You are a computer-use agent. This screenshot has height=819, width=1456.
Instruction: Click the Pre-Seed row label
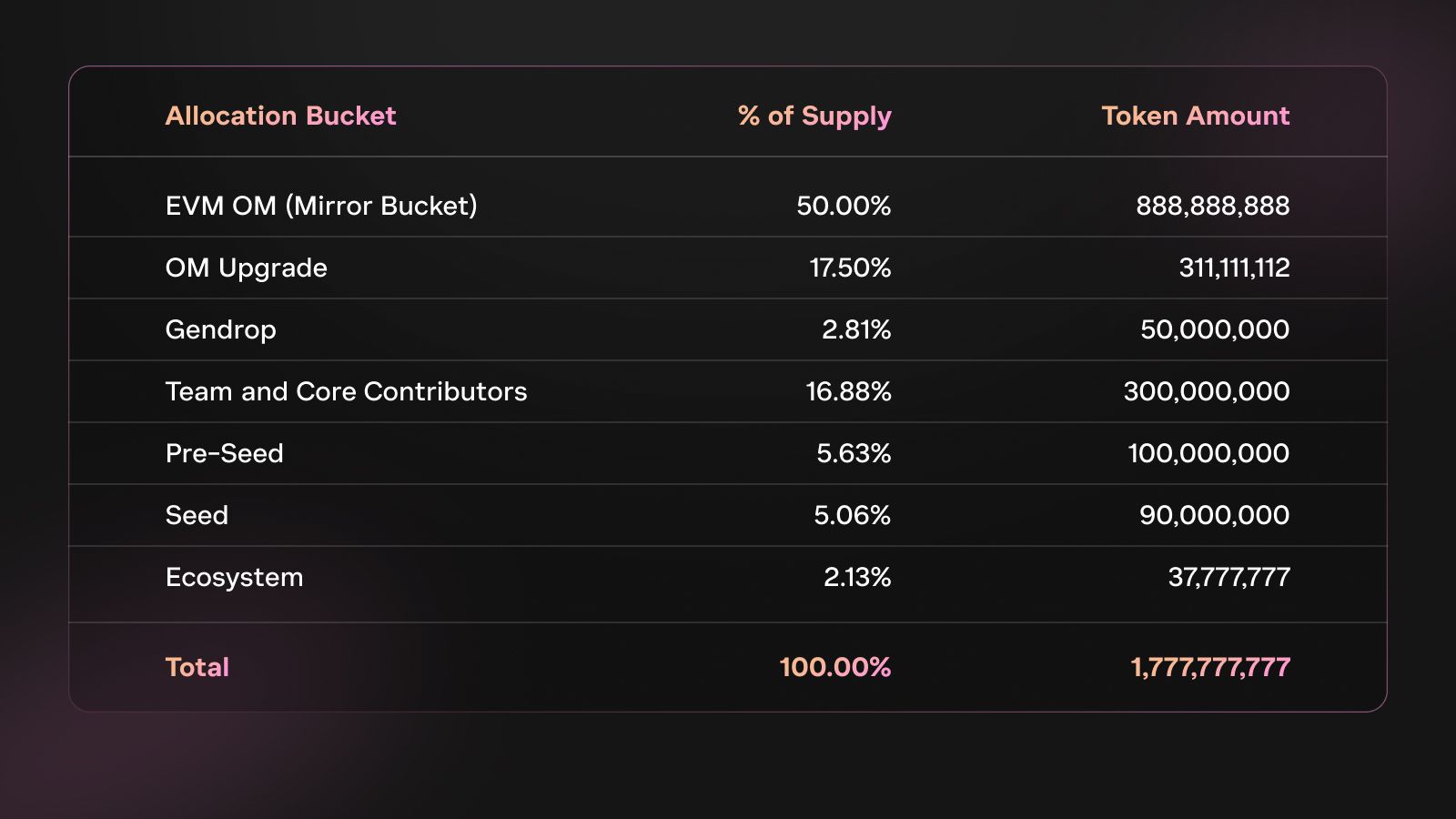(224, 453)
